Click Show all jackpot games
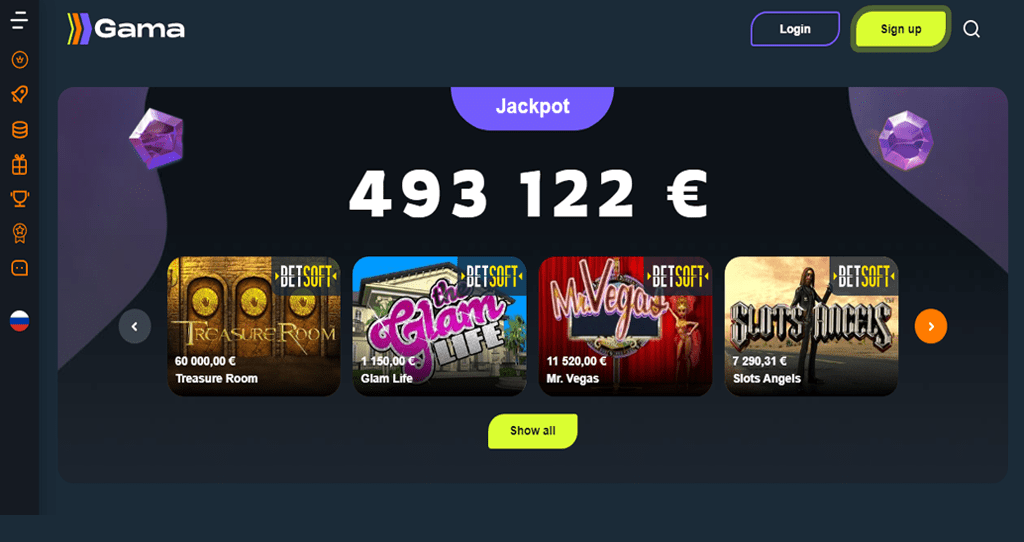 pyautogui.click(x=533, y=431)
